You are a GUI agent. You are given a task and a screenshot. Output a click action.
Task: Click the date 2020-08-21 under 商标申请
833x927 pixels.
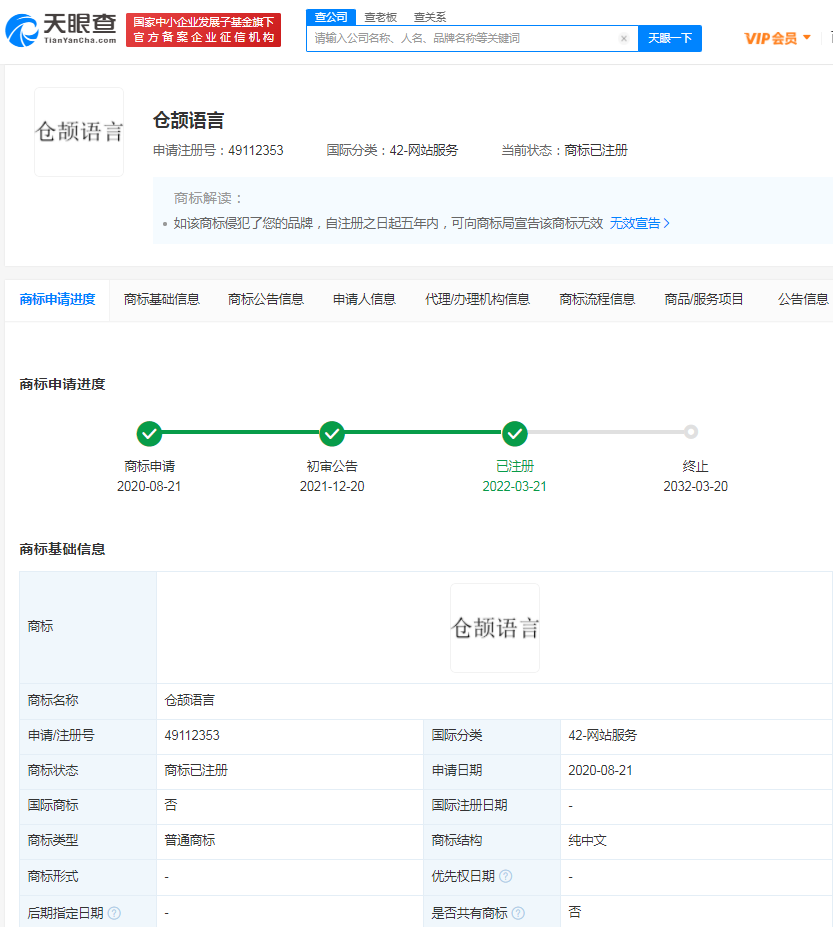[x=149, y=487]
